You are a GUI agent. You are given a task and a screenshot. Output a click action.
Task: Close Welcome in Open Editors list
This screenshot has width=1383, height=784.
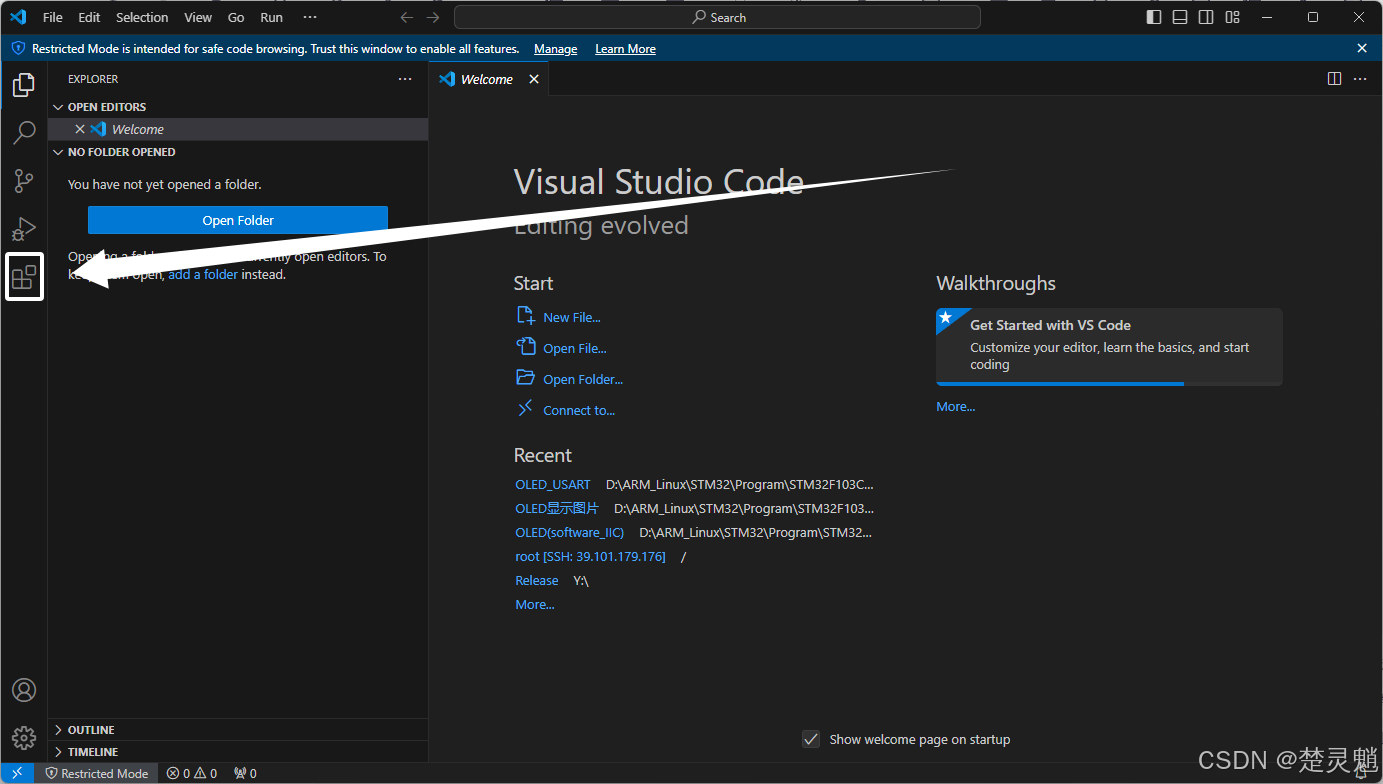[80, 129]
